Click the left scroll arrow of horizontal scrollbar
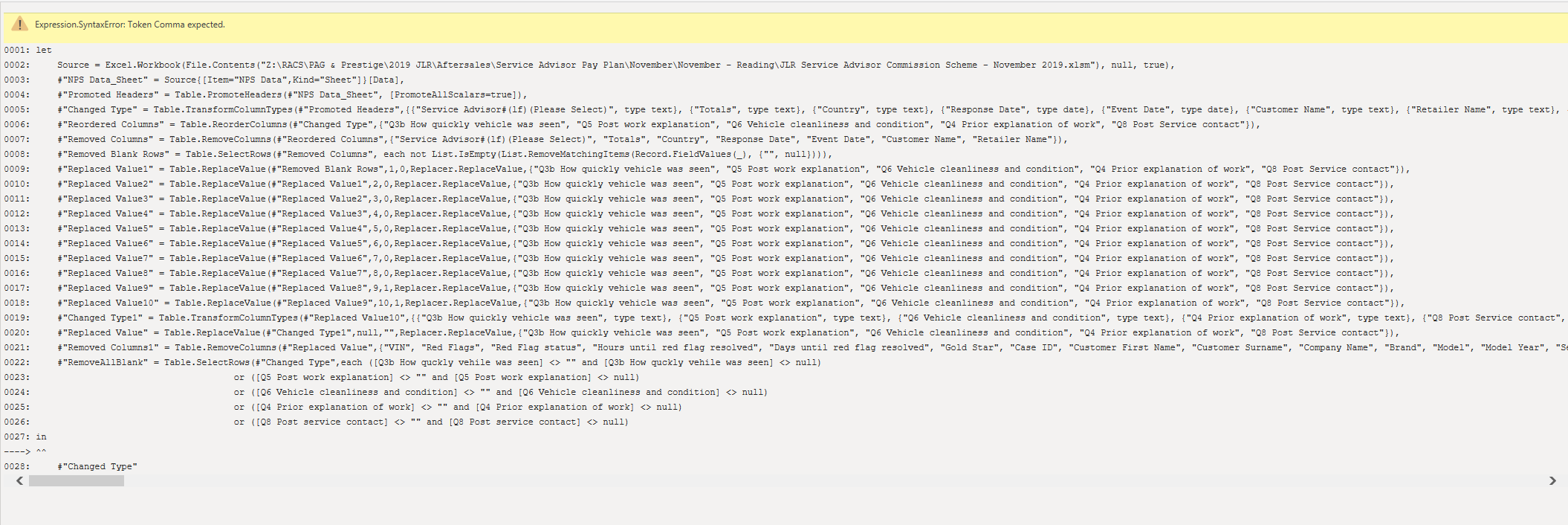The height and width of the screenshot is (525, 1568). (19, 481)
